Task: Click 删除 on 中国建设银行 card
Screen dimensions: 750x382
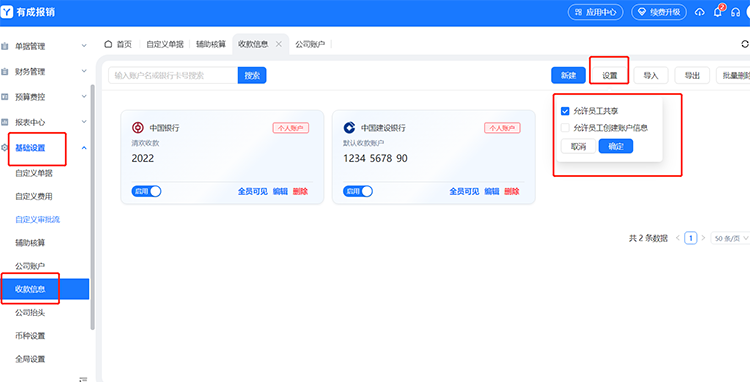Action: [512, 191]
